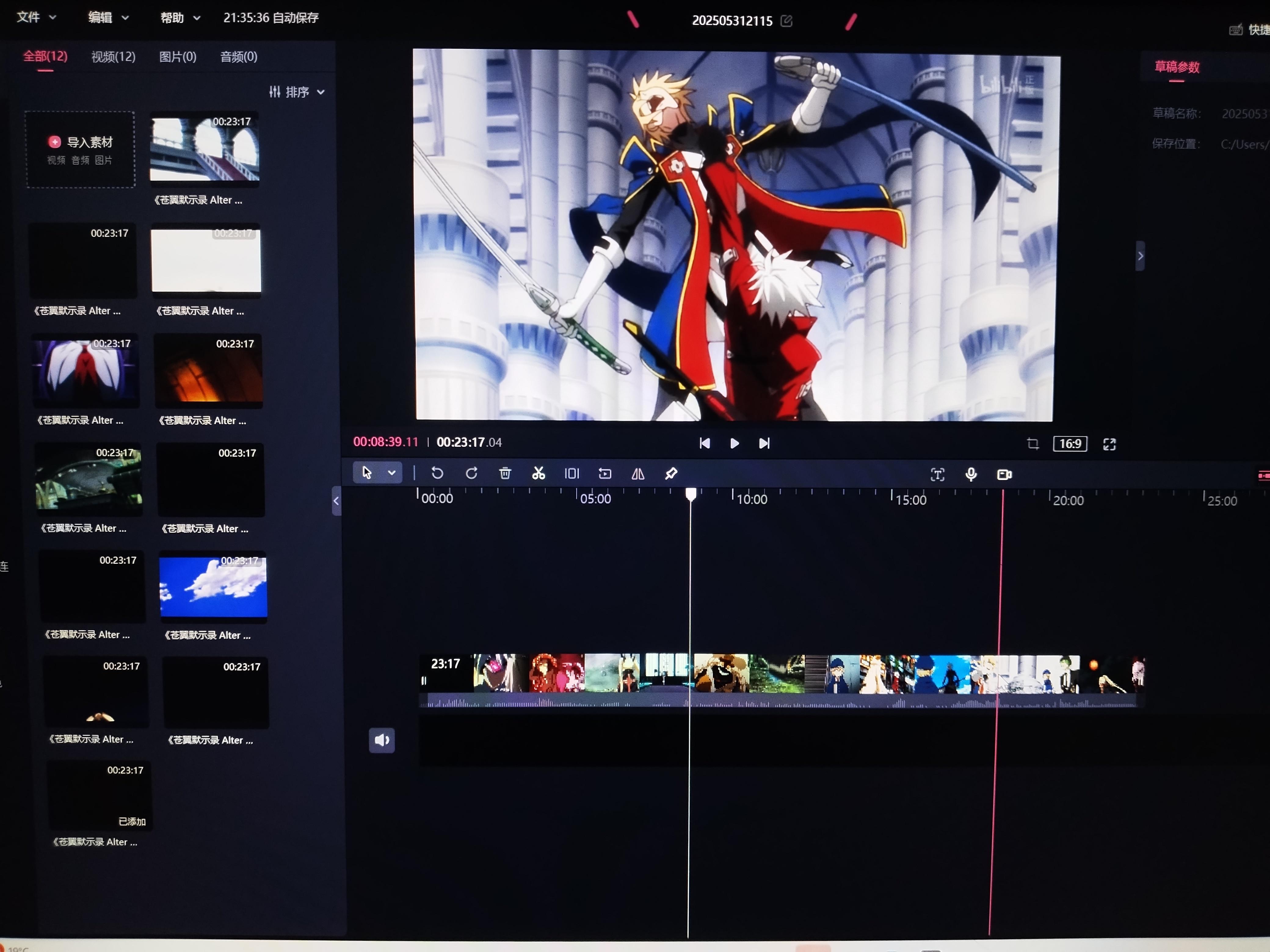Switch to the 音频(0) tab

coord(239,57)
